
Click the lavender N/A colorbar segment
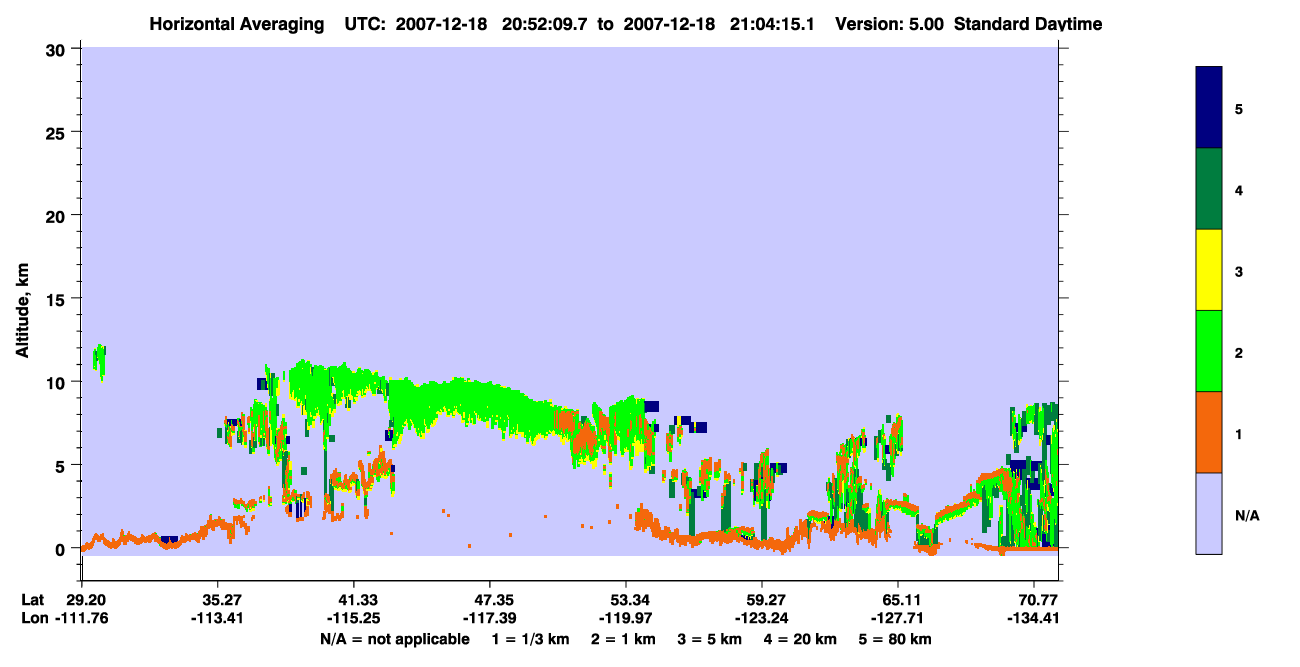click(1209, 513)
